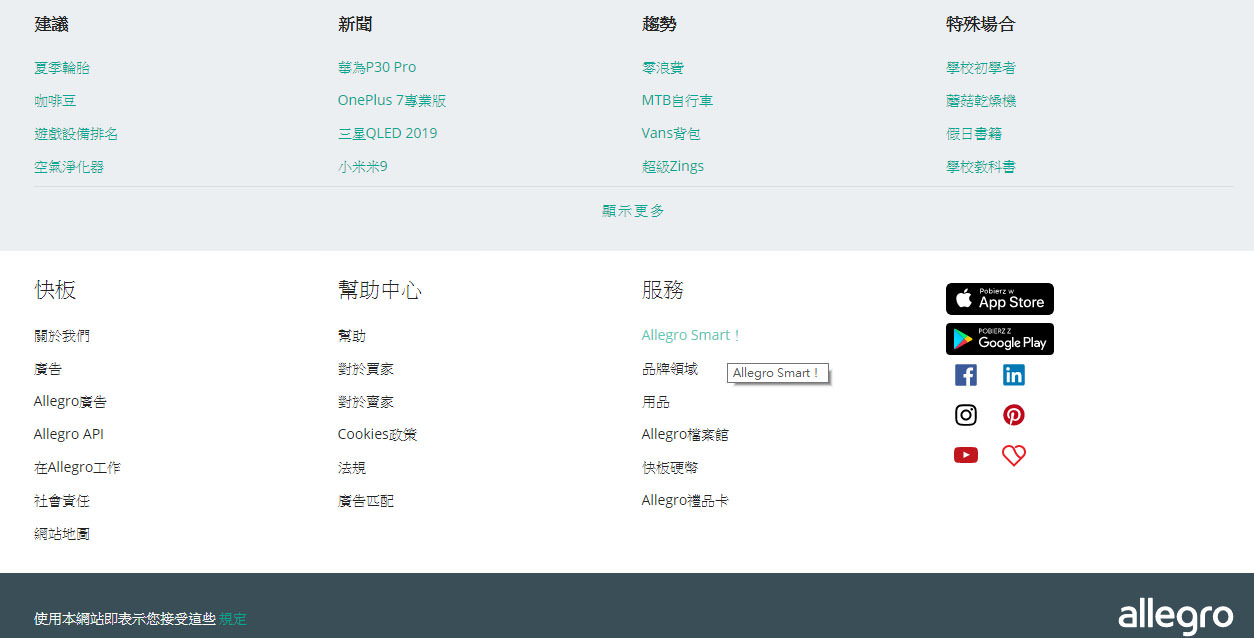Open the 學校教科書 link

[981, 167]
